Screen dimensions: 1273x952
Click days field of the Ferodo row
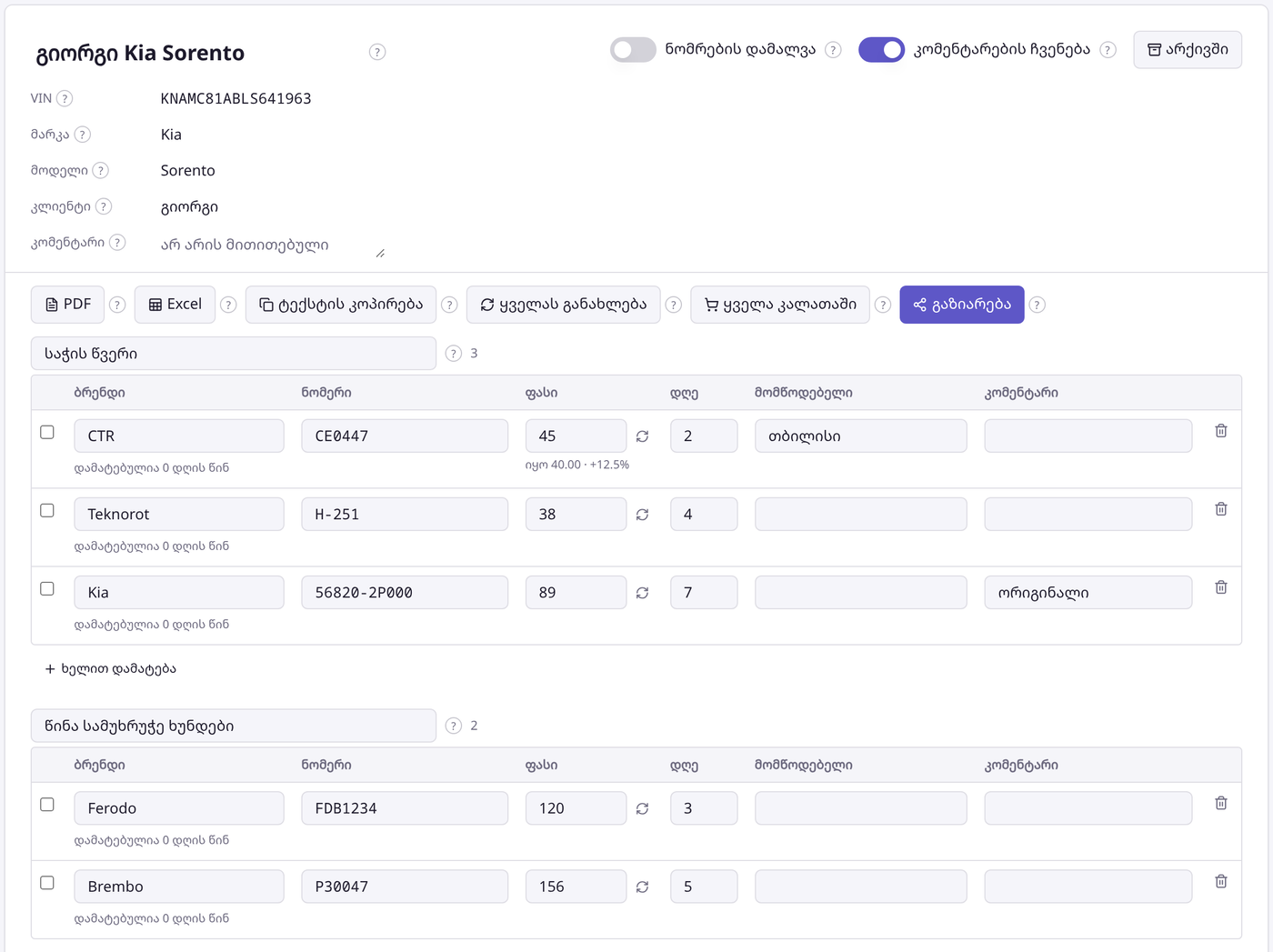pyautogui.click(x=704, y=808)
